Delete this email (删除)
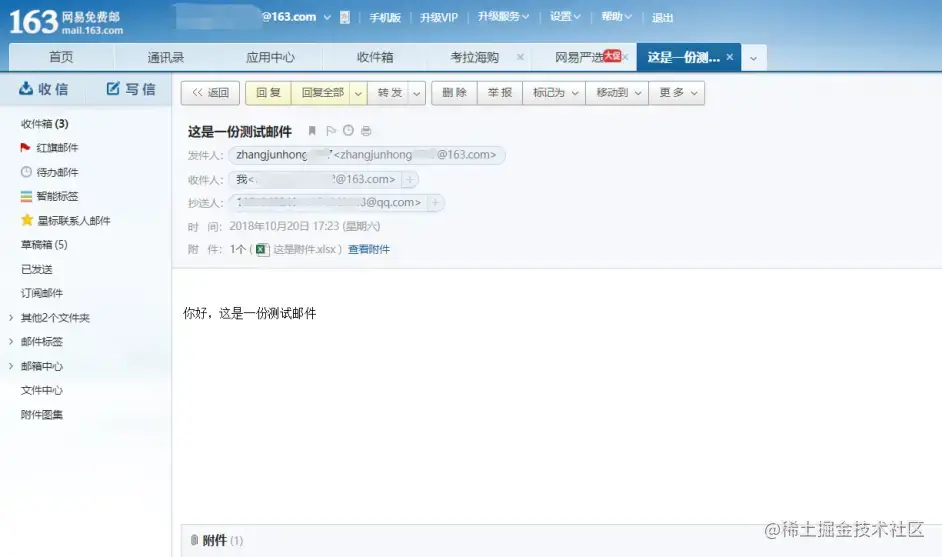This screenshot has width=942, height=557. (454, 93)
